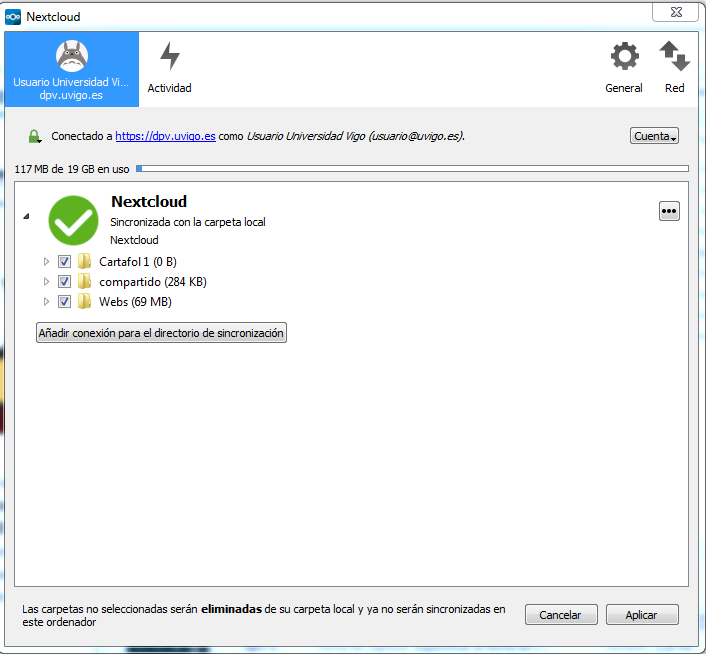Click the storage usage progress bar
The width and height of the screenshot is (706, 654).
point(412,169)
